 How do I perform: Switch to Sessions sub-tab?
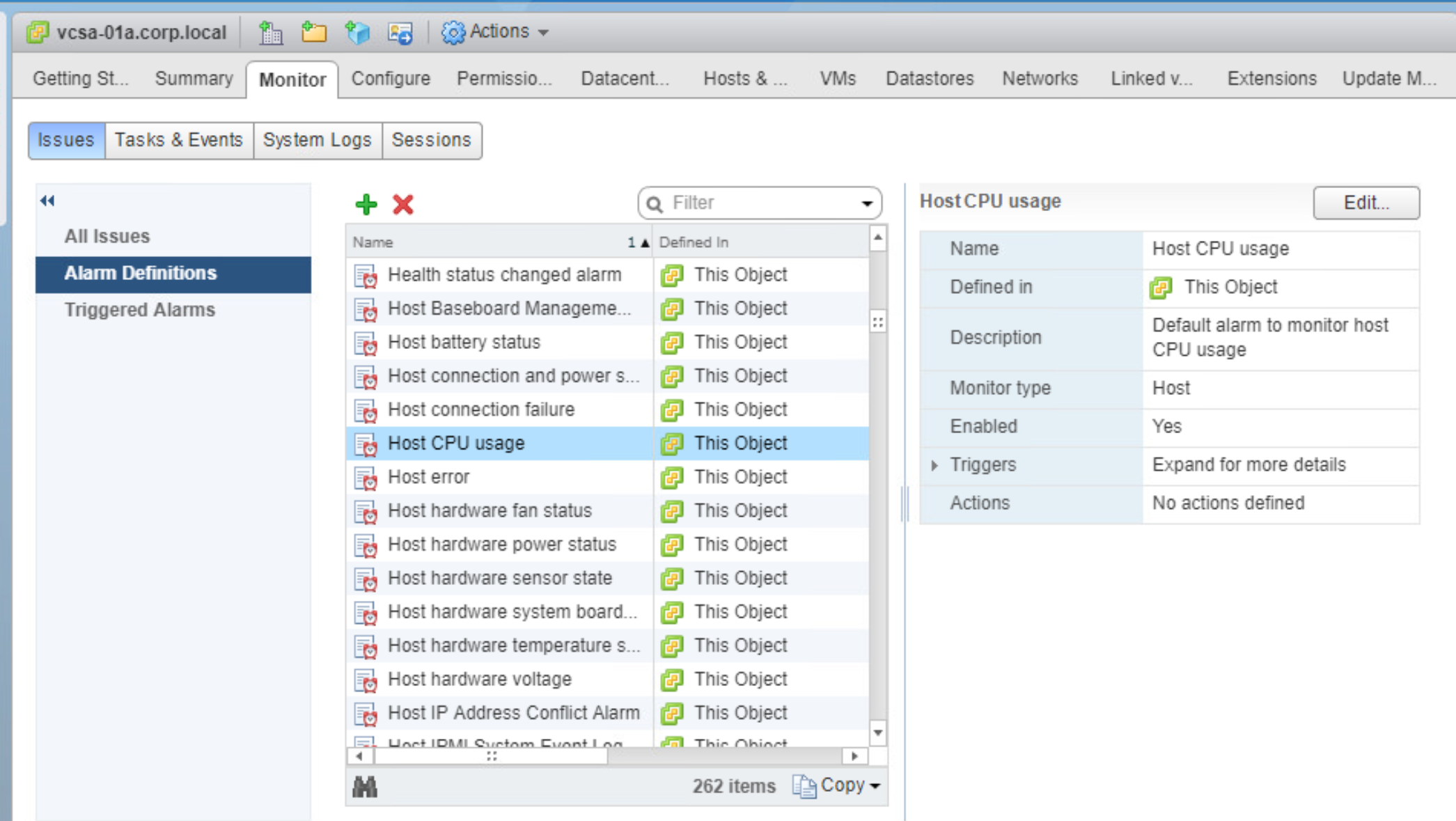432,140
